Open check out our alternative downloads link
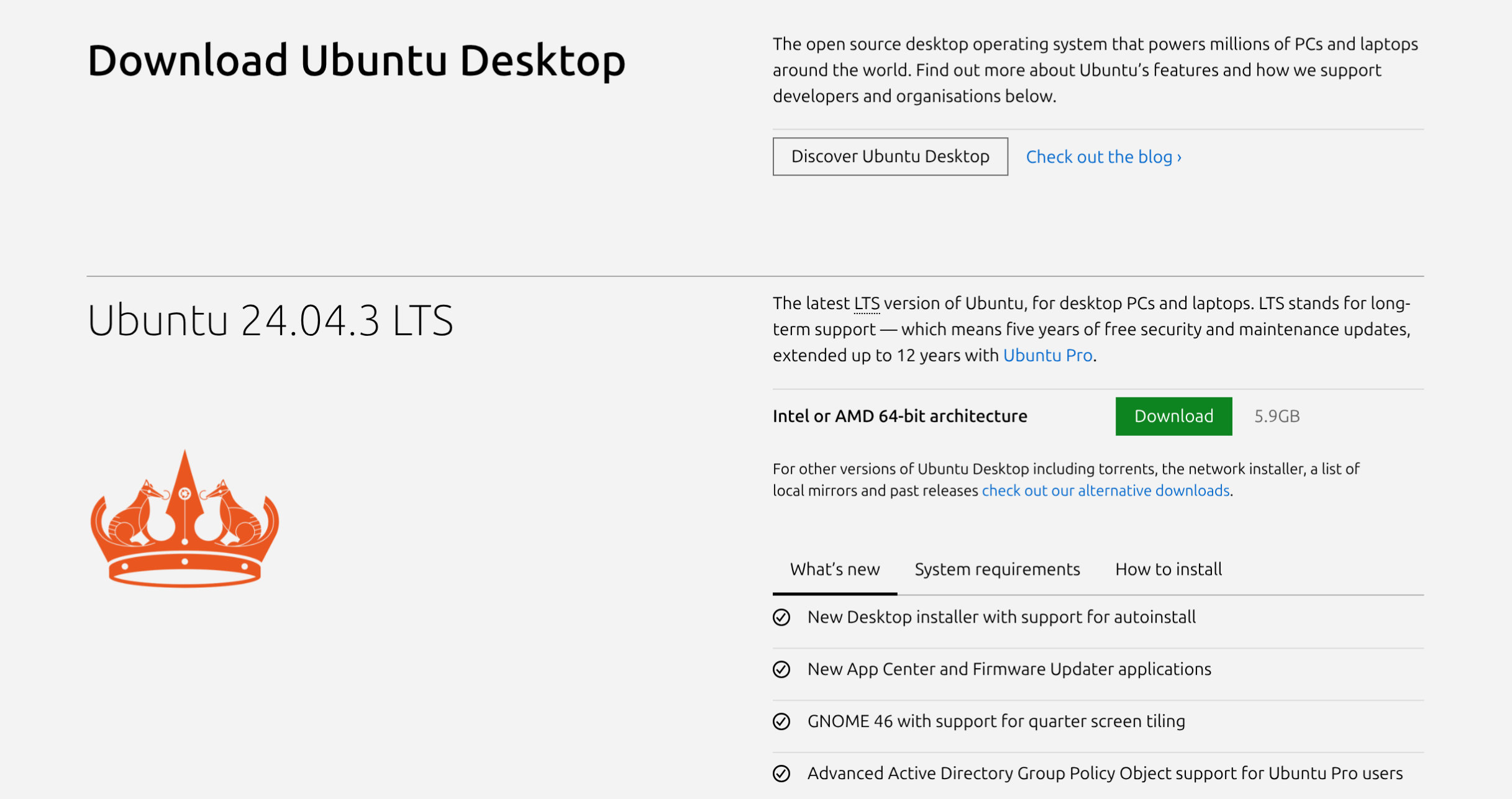The height and width of the screenshot is (799, 1512). point(1105,490)
